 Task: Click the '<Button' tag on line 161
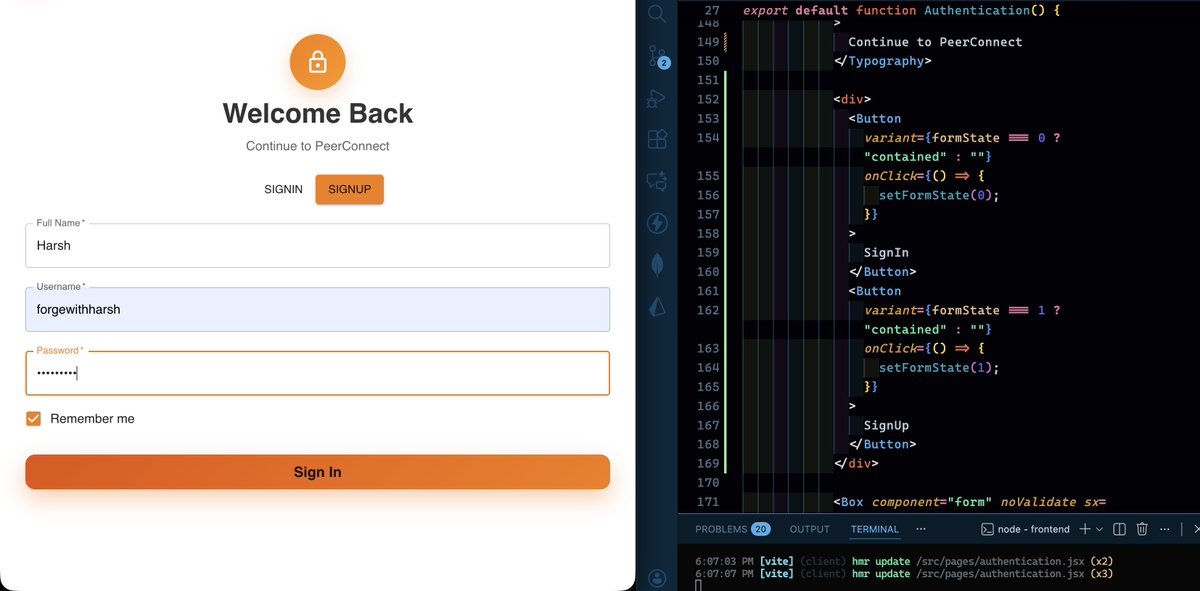click(875, 291)
